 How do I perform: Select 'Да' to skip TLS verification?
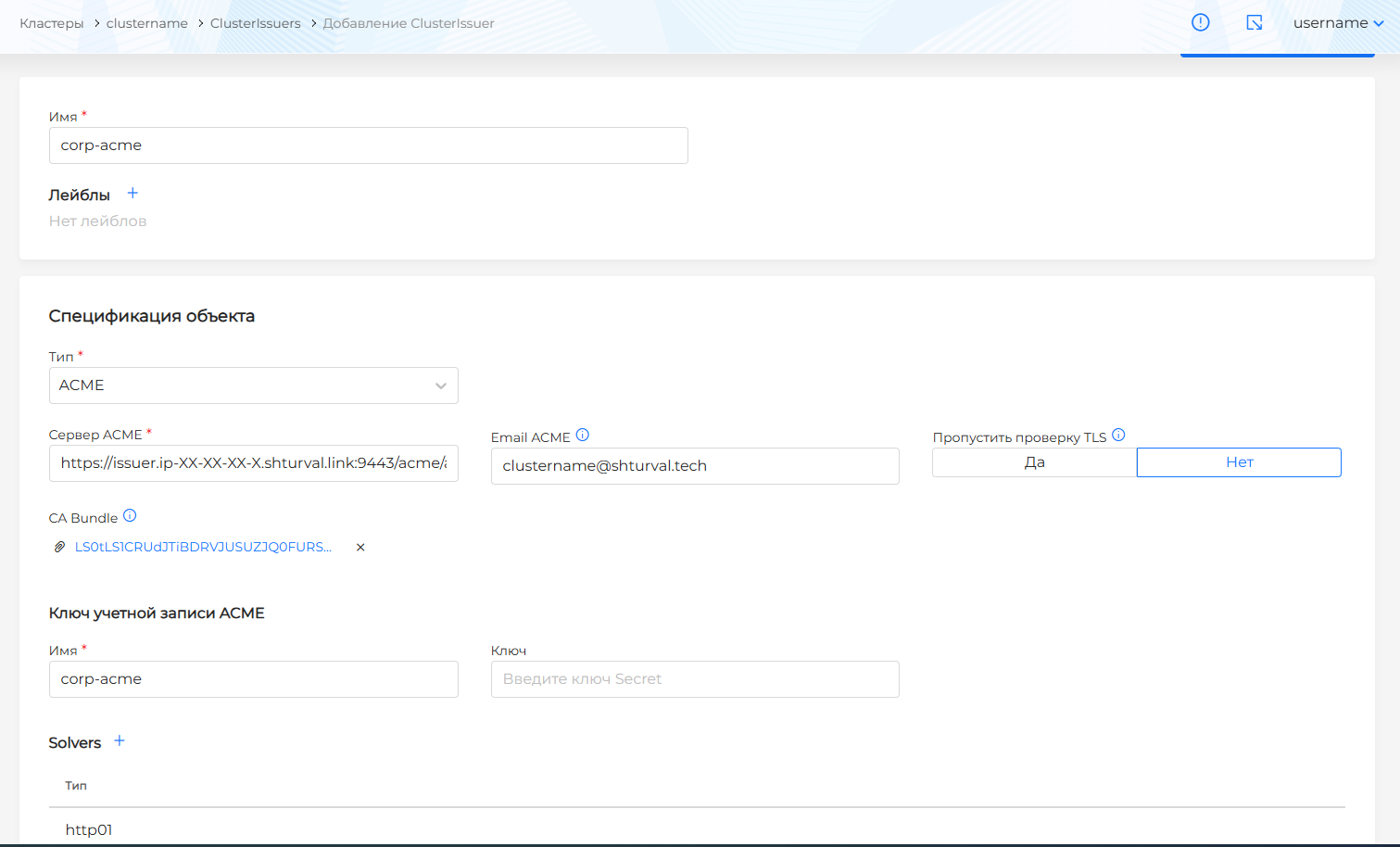pos(1034,462)
